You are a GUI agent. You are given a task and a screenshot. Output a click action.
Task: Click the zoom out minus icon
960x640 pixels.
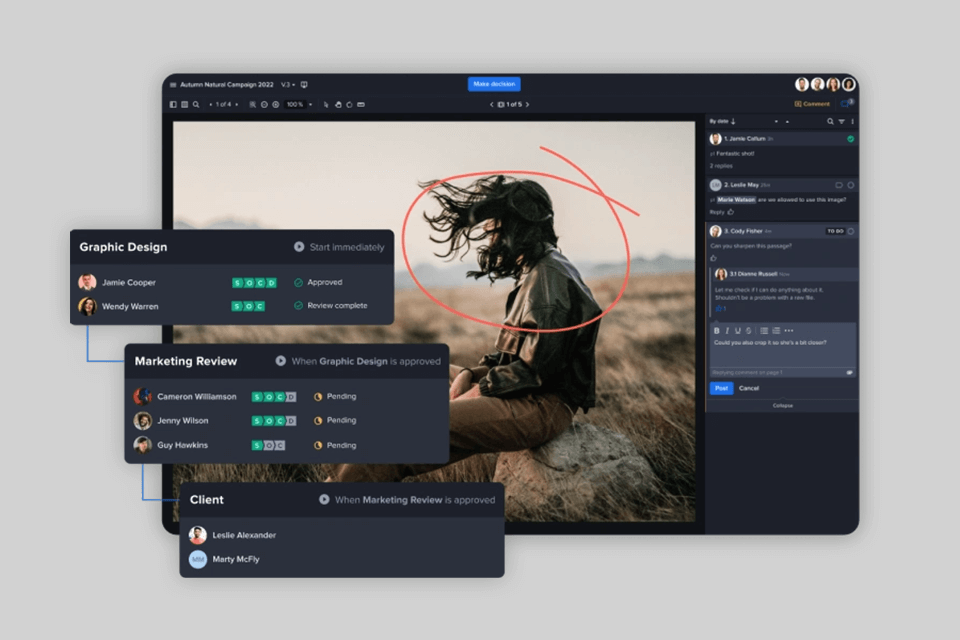tap(264, 104)
